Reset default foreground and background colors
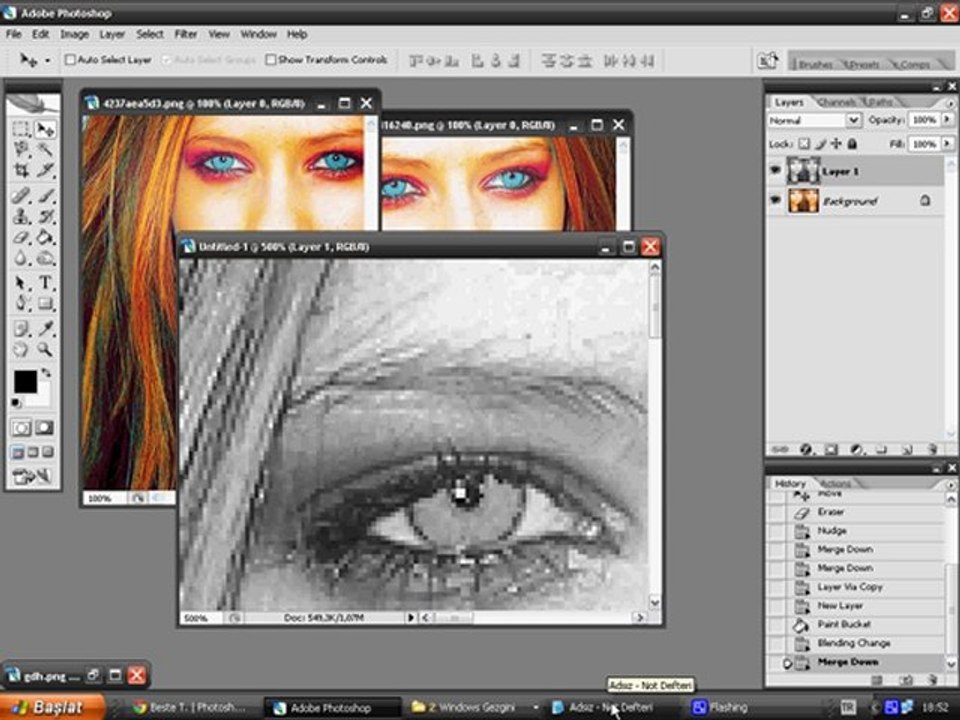This screenshot has width=960, height=720. pyautogui.click(x=16, y=403)
